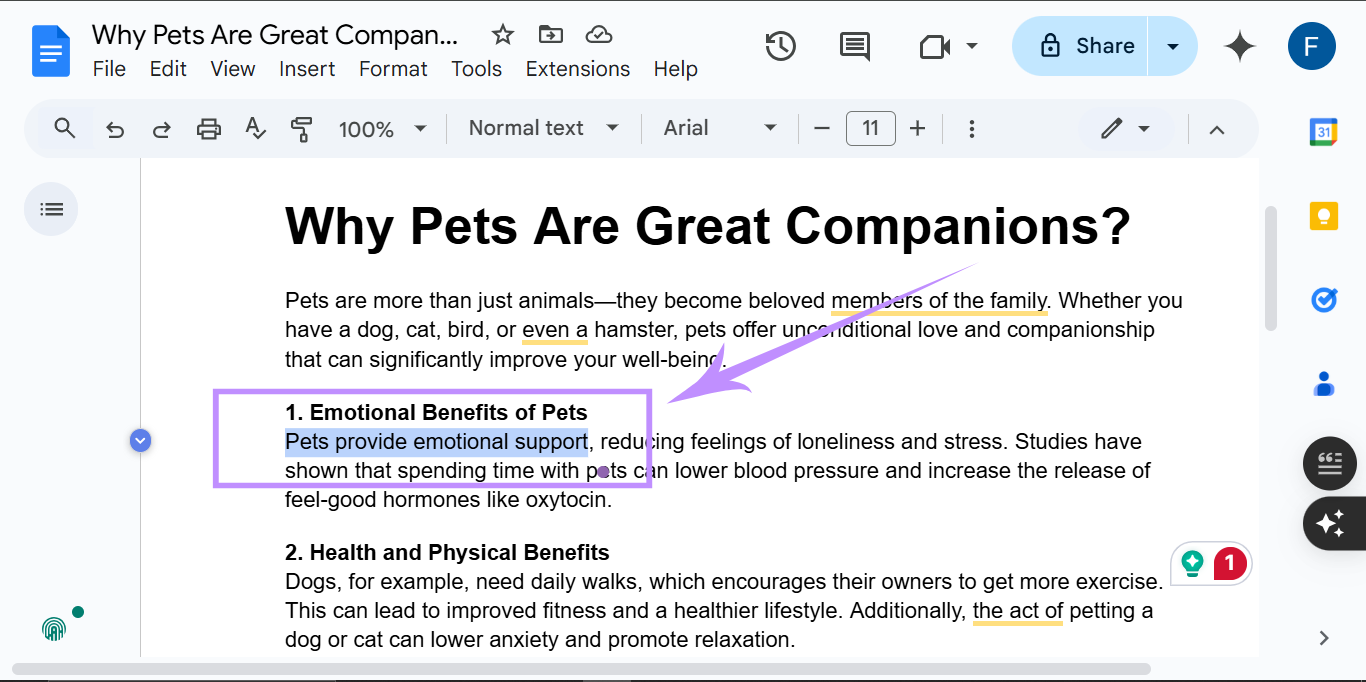1366x682 pixels.
Task: Open Contacts in the side panel
Action: tap(1324, 383)
